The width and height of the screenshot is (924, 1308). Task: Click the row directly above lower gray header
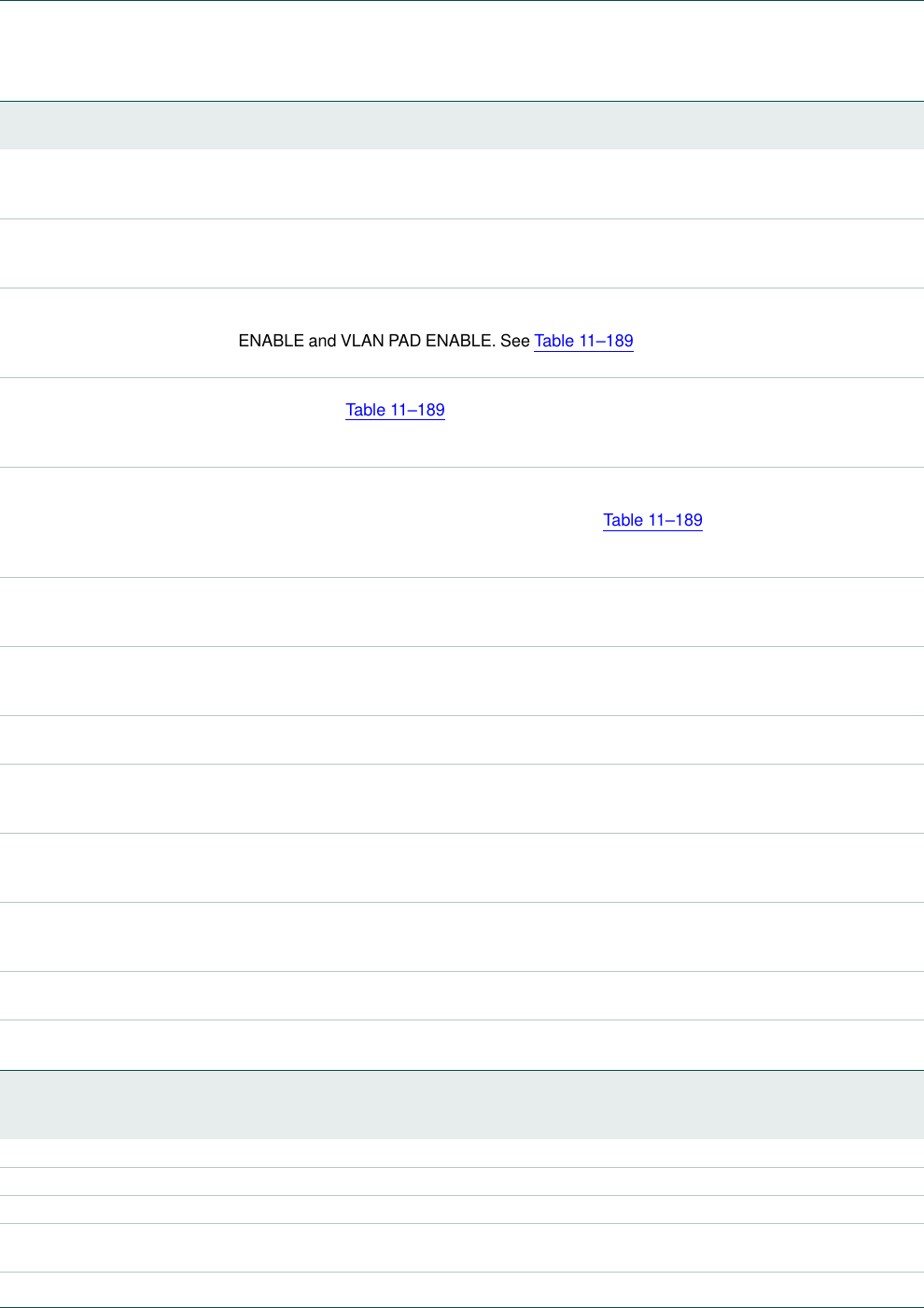462,1045
